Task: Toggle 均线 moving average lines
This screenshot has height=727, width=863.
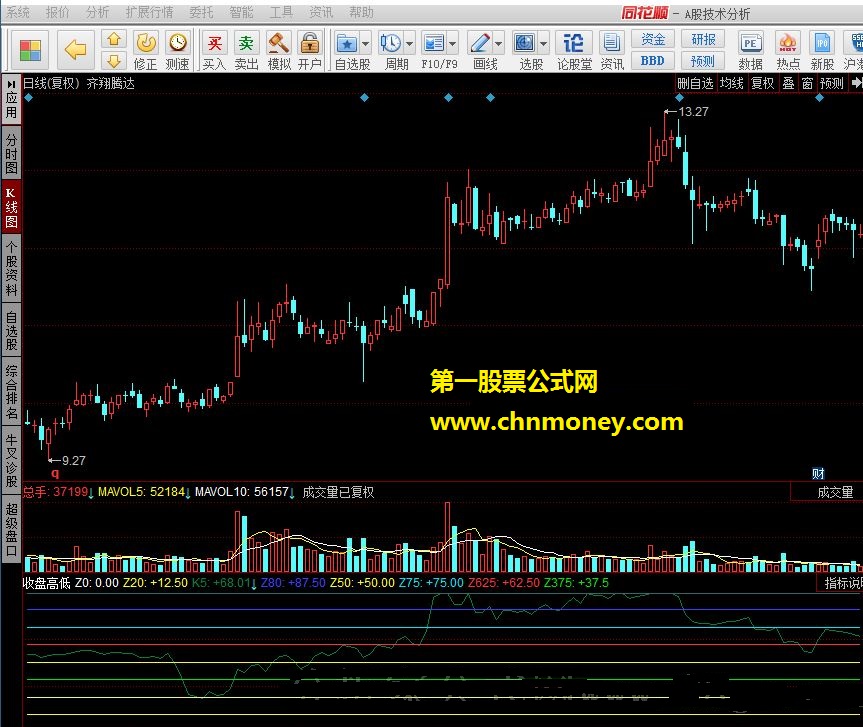Action: pyautogui.click(x=731, y=83)
